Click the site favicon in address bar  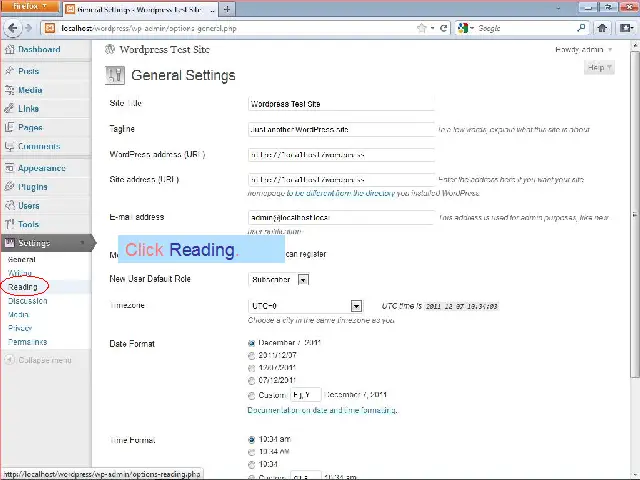[x=50, y=28]
